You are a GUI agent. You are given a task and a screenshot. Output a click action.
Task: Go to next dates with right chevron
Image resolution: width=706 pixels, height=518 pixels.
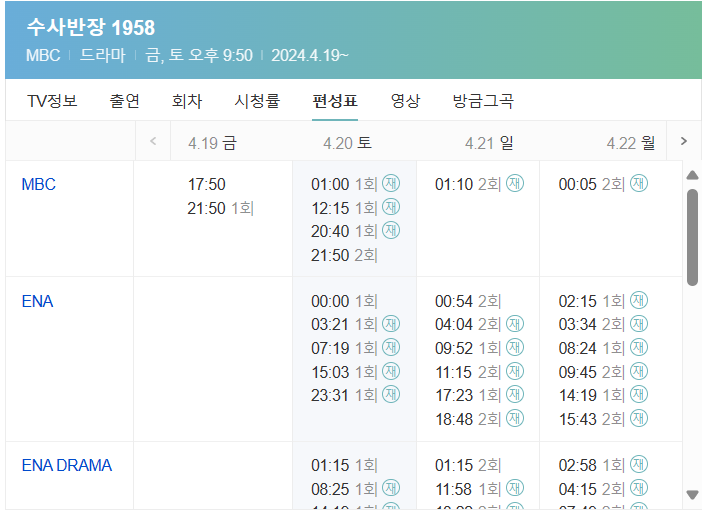click(x=683, y=141)
